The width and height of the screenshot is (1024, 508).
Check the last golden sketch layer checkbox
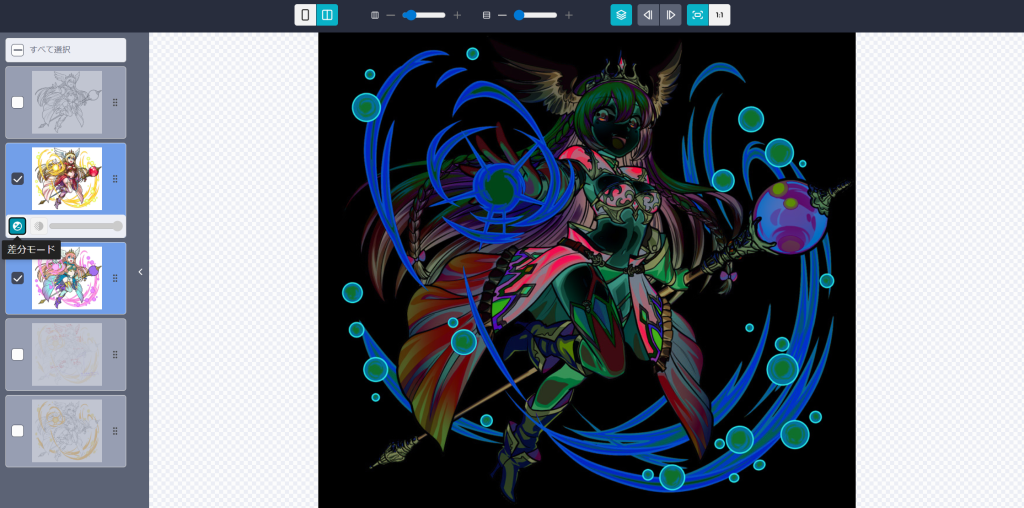point(17,431)
